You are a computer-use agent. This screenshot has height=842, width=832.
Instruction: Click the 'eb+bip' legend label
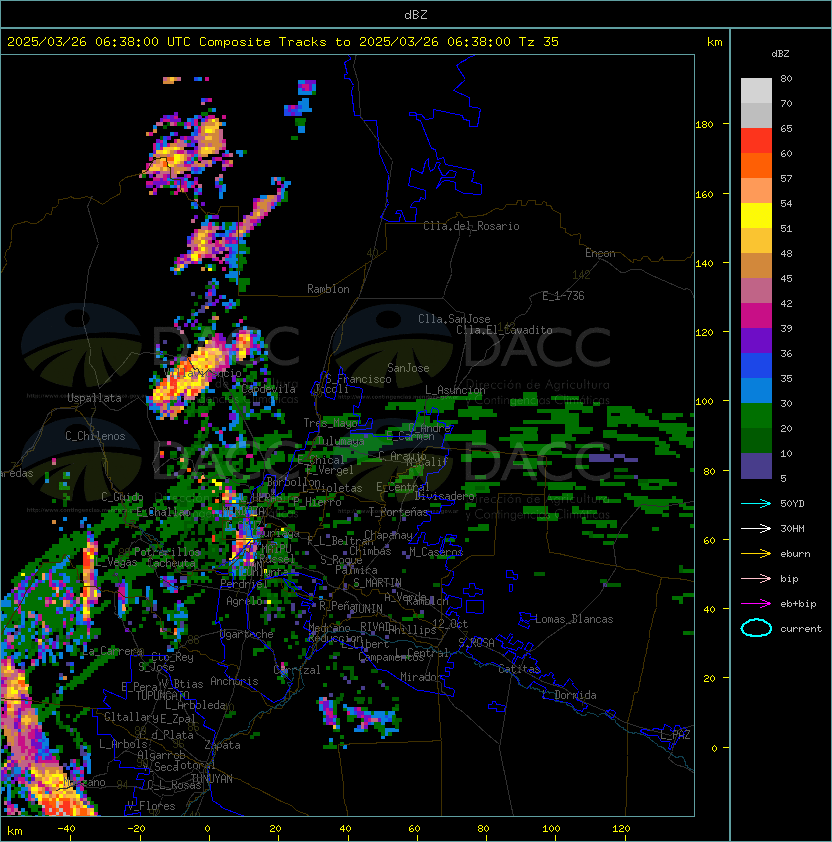798,604
